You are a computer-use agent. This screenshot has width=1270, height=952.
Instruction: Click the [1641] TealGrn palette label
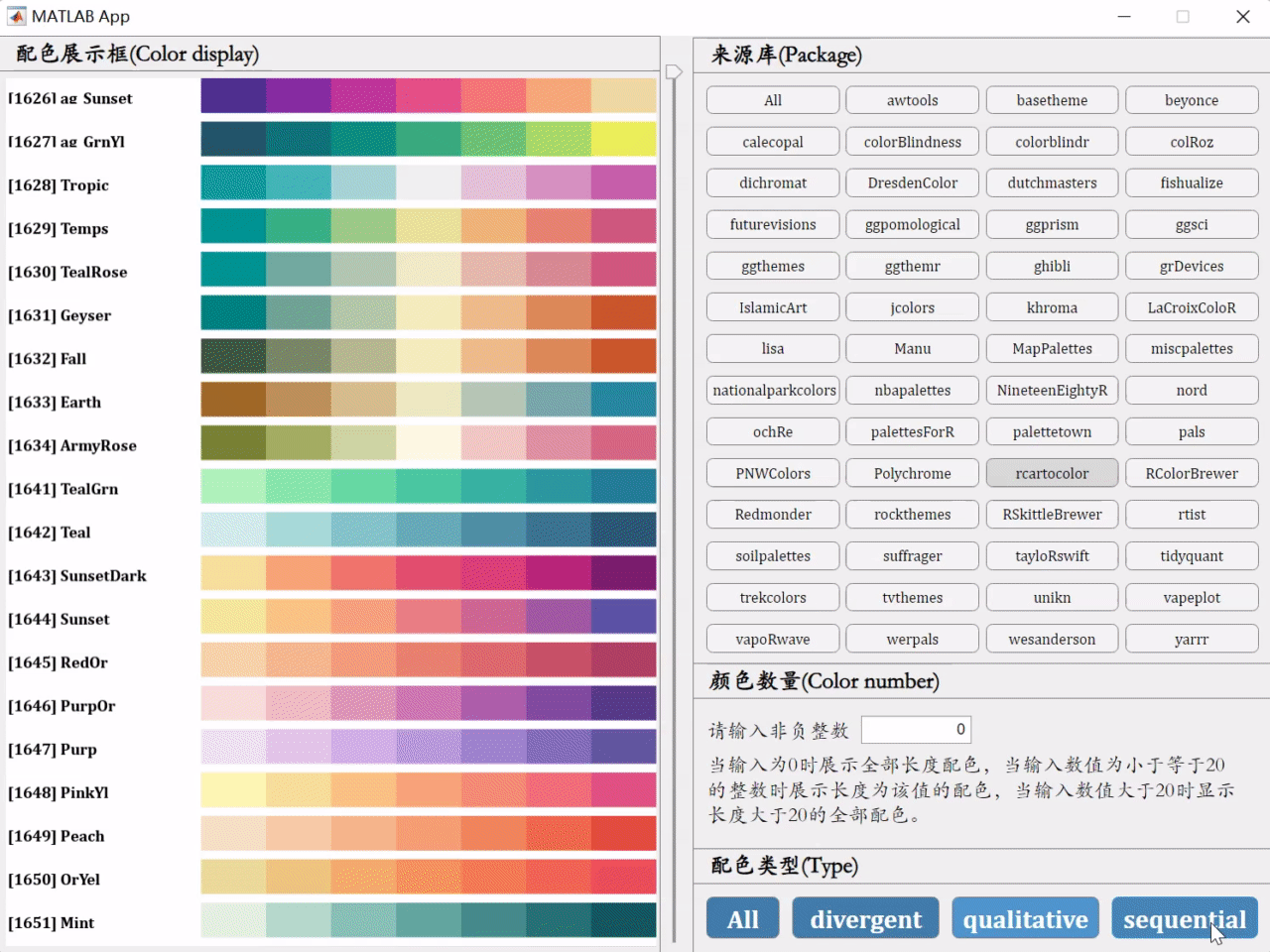(x=63, y=490)
